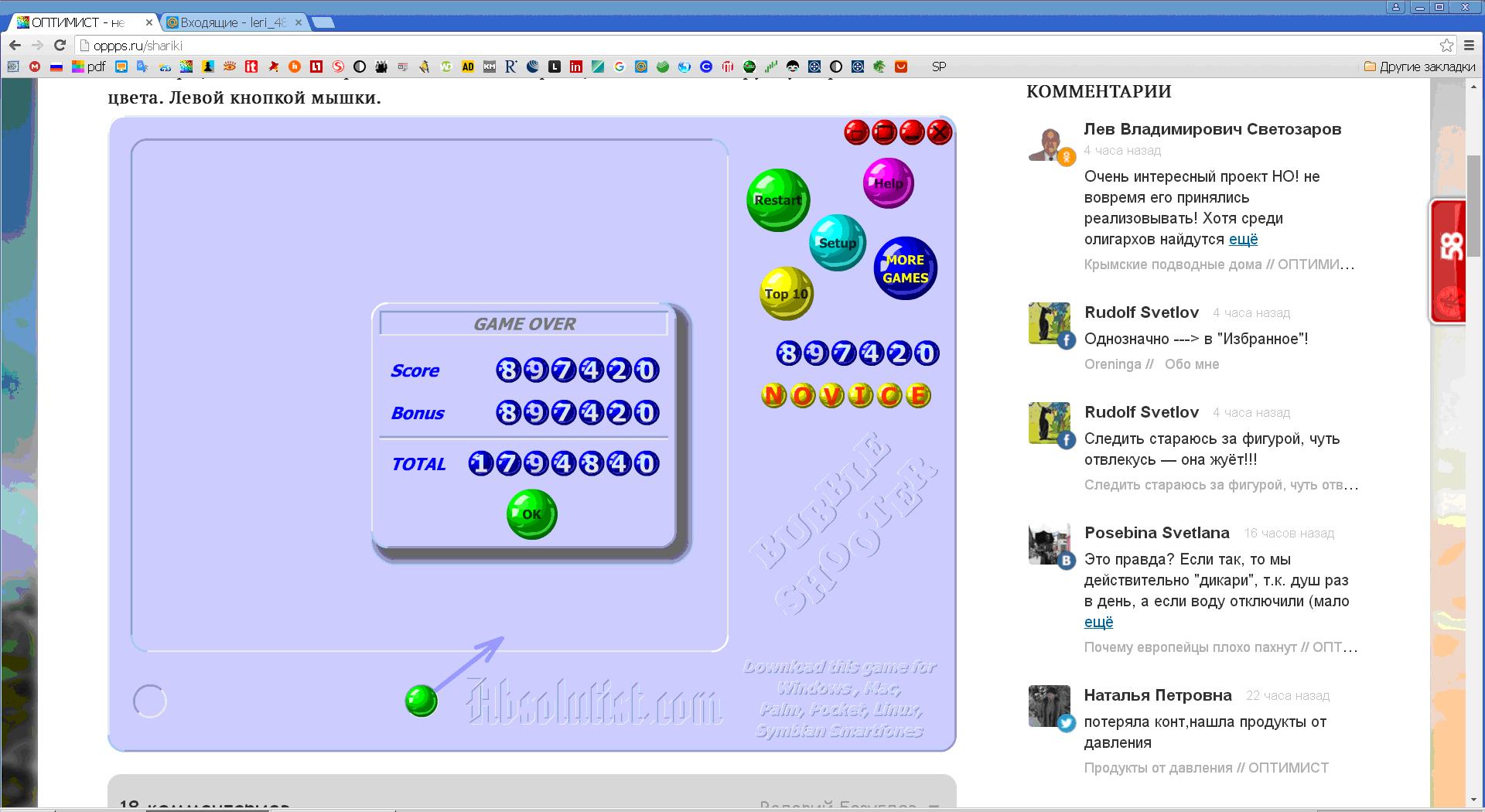Open the orange 'h' circle bookmark
Viewport: 1485px width, 812px height.
[x=295, y=67]
